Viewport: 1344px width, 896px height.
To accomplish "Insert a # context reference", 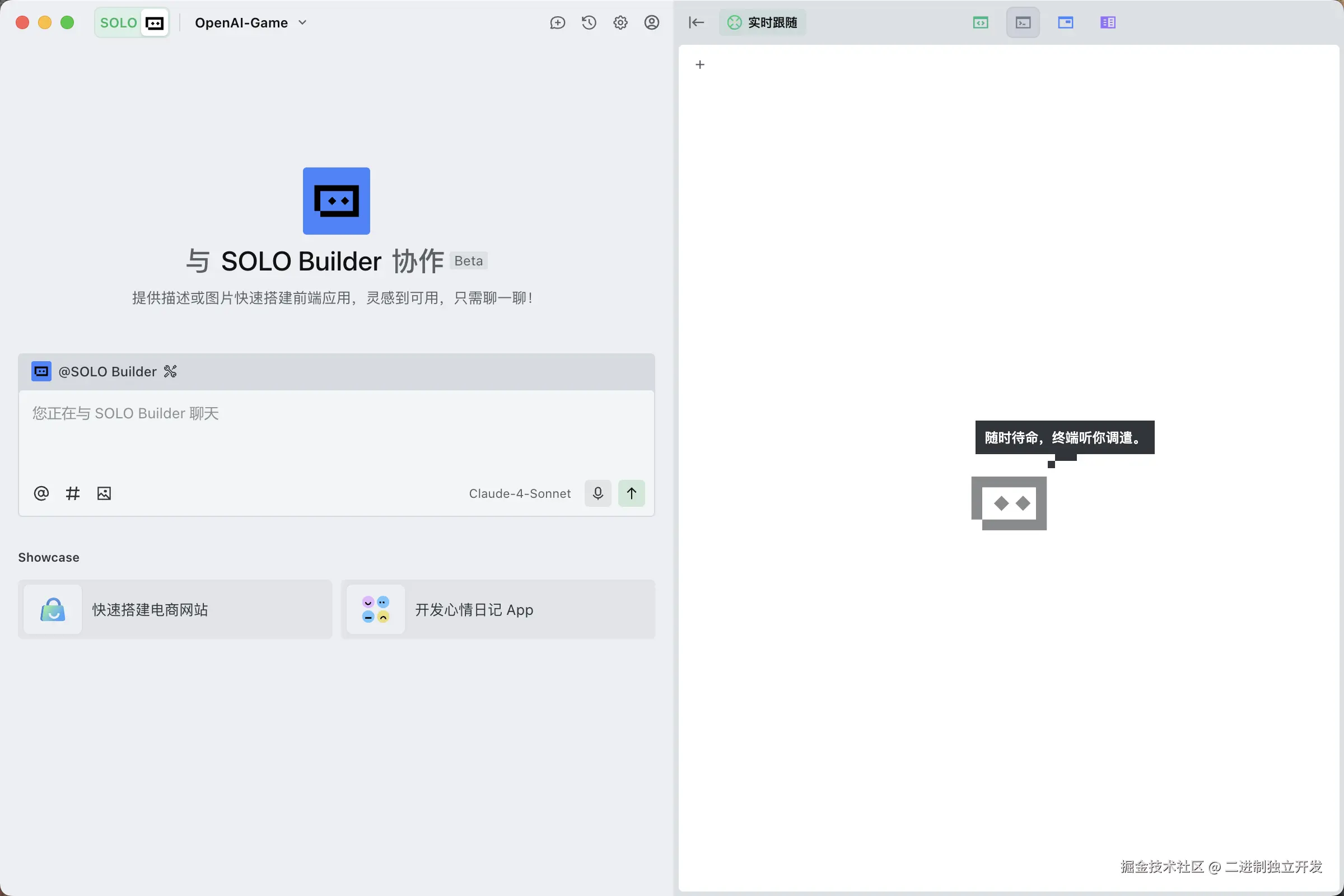I will (x=73, y=494).
